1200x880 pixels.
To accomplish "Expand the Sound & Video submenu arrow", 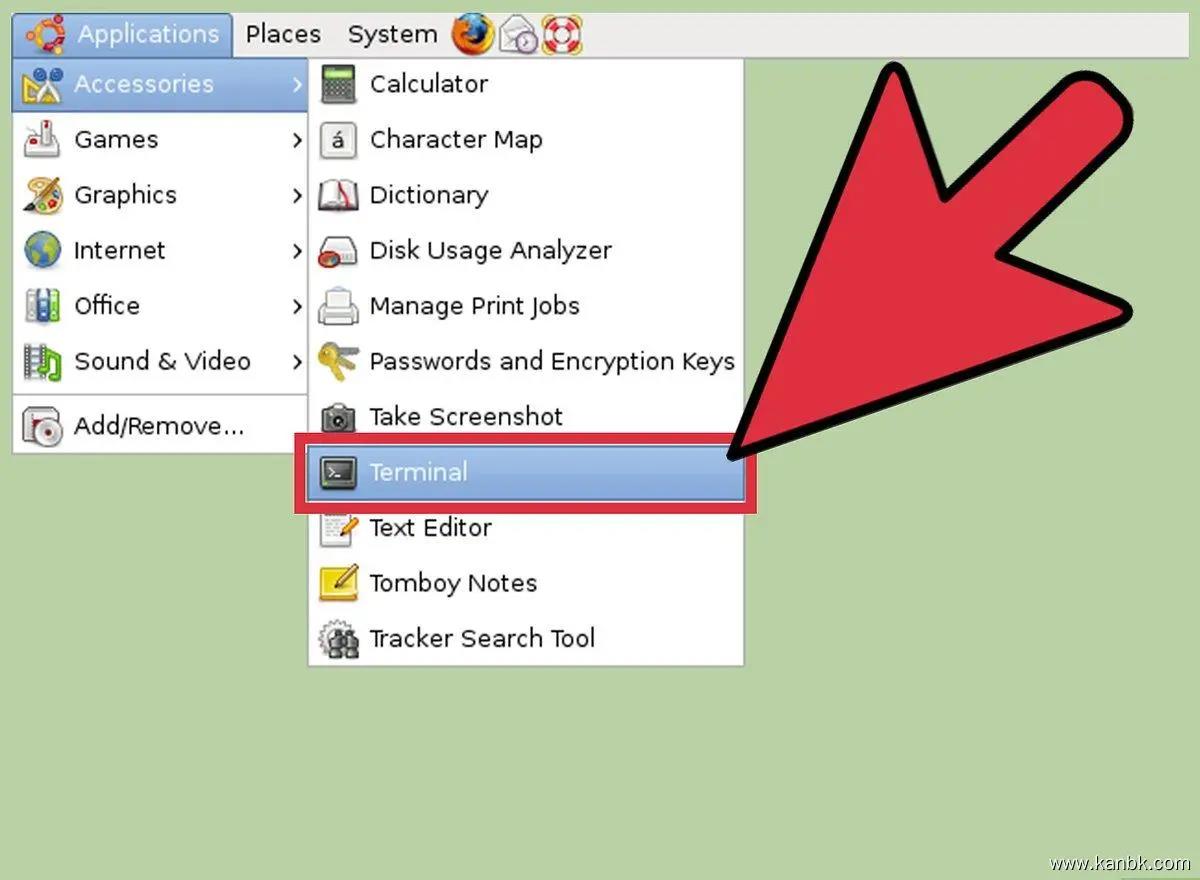I will click(296, 362).
